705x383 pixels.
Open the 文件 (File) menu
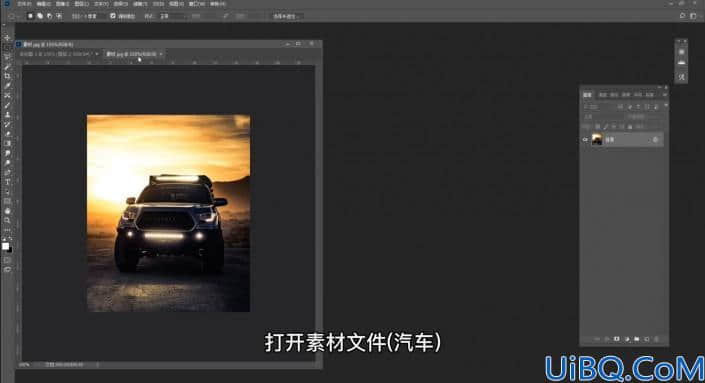click(x=24, y=4)
